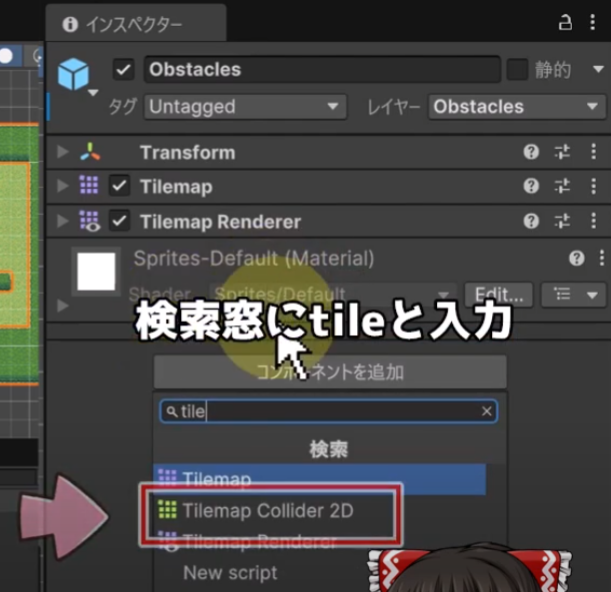Viewport: 611px width, 592px height.
Task: Focus the component search field with tile
Action: click(328, 412)
